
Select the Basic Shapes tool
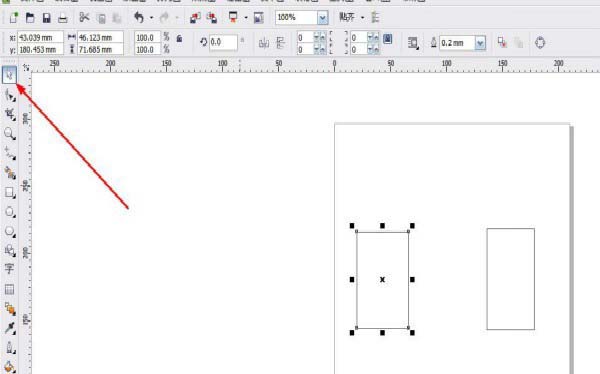[x=10, y=251]
